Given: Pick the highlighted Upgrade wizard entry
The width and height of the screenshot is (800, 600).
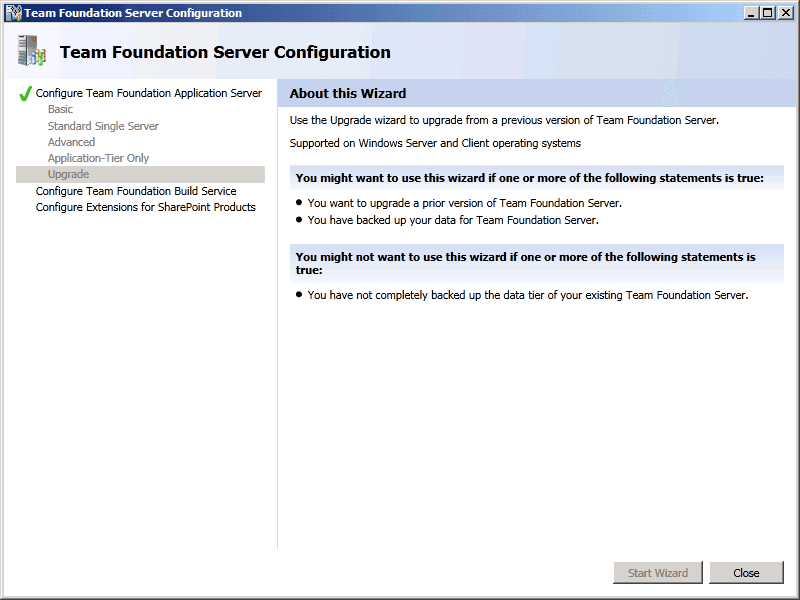Looking at the screenshot, I should click(x=68, y=174).
